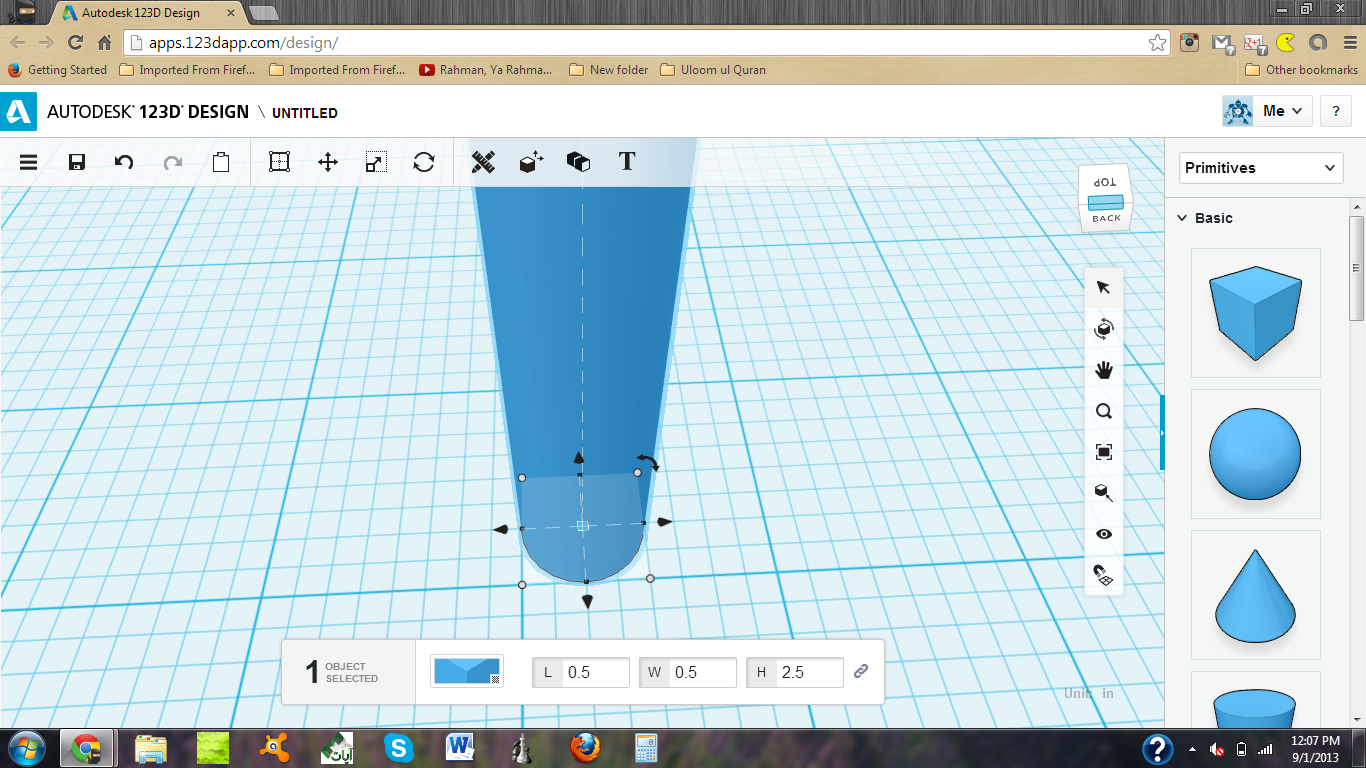Toggle the lock-proportions chain link
The image size is (1366, 768).
click(x=861, y=672)
